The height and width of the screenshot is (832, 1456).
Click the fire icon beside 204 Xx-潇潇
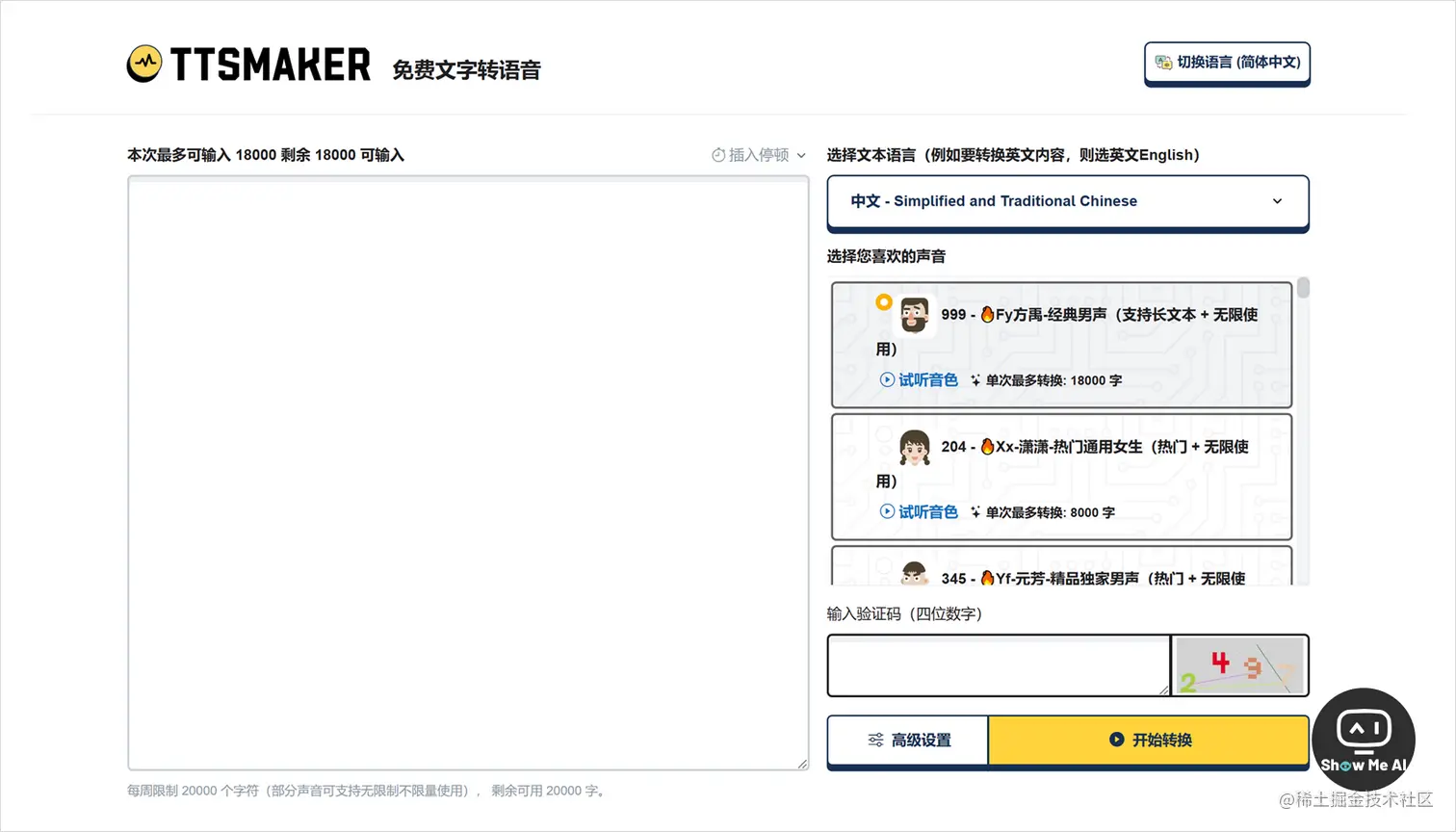(x=987, y=446)
